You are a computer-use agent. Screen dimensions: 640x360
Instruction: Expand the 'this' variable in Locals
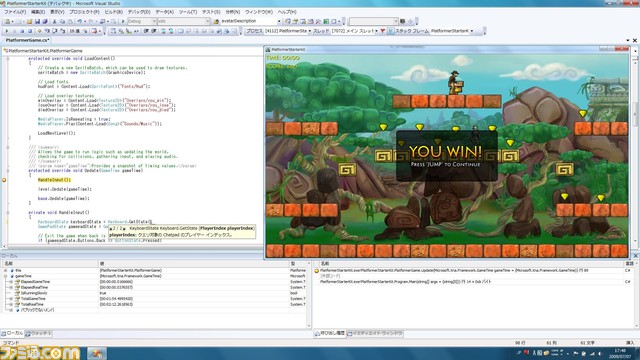point(6,270)
